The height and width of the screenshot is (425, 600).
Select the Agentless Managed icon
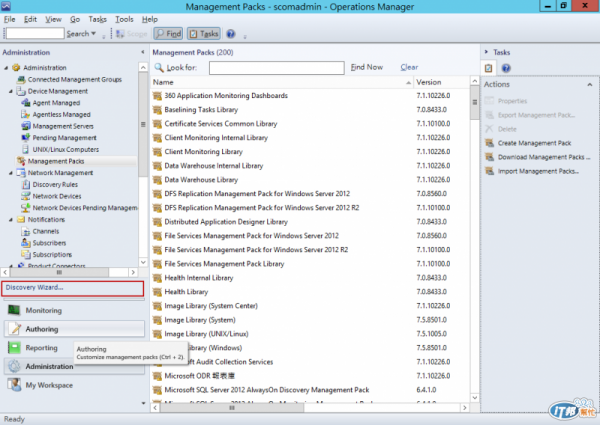[26, 114]
